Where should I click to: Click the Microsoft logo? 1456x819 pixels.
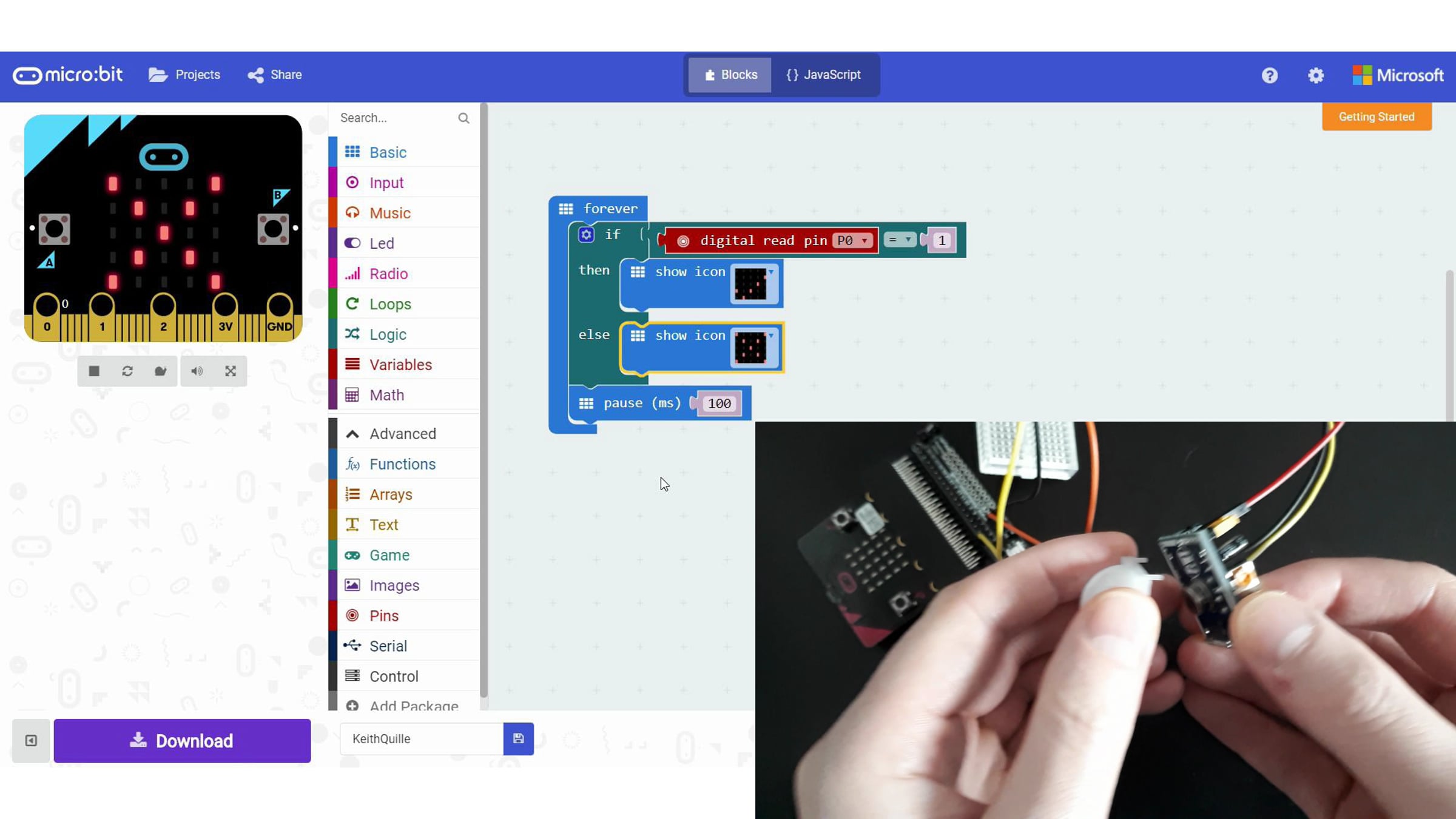pyautogui.click(x=1398, y=75)
